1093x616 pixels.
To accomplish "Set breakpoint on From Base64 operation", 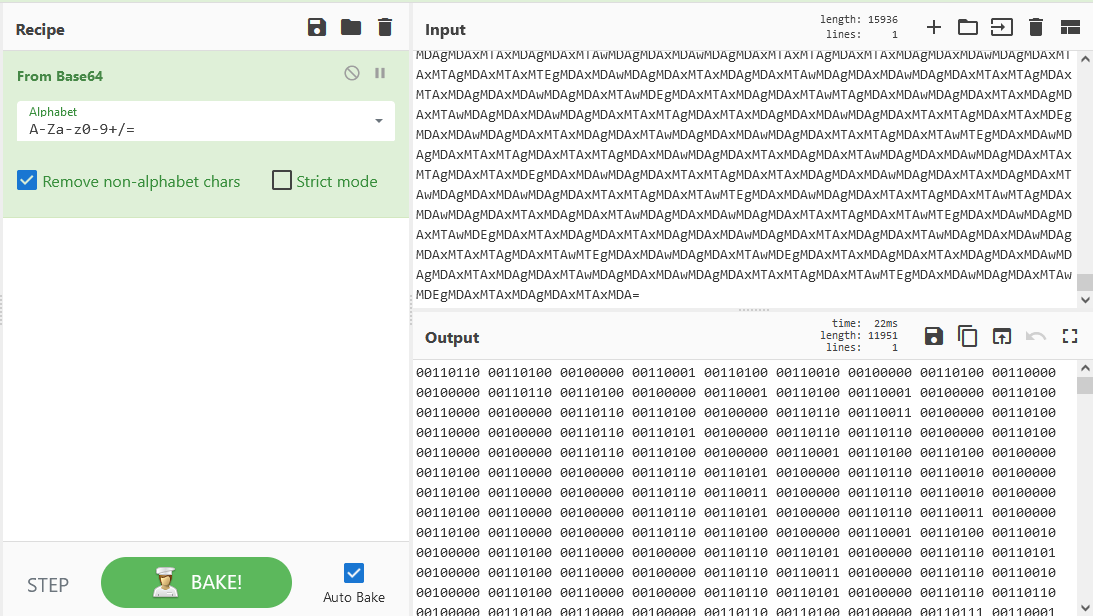I will tap(380, 73).
